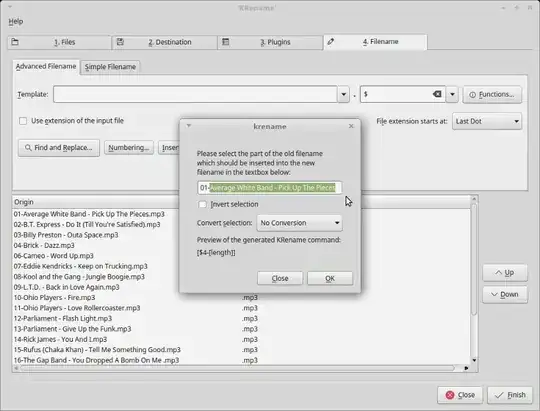The image size is (540, 411).
Task: Open the Help menu
Action: coord(15,21)
